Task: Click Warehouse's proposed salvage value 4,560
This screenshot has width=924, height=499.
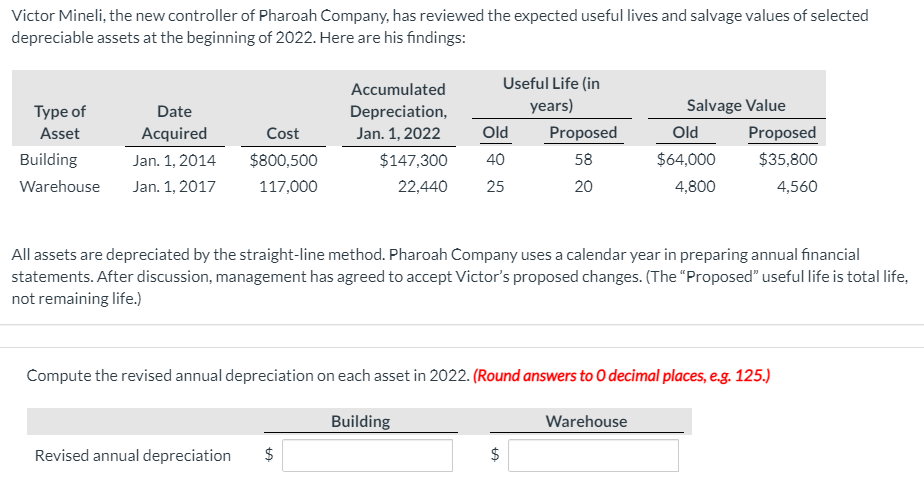Action: pos(796,186)
